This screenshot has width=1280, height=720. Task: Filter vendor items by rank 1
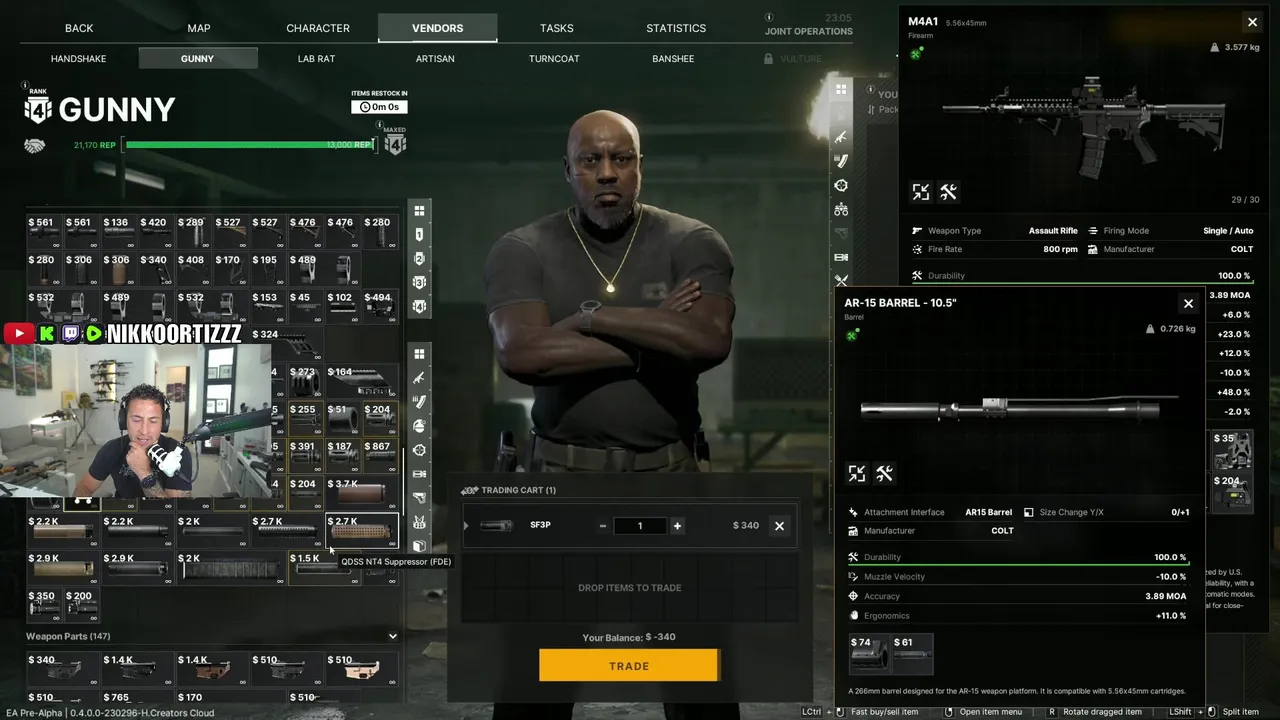(420, 234)
